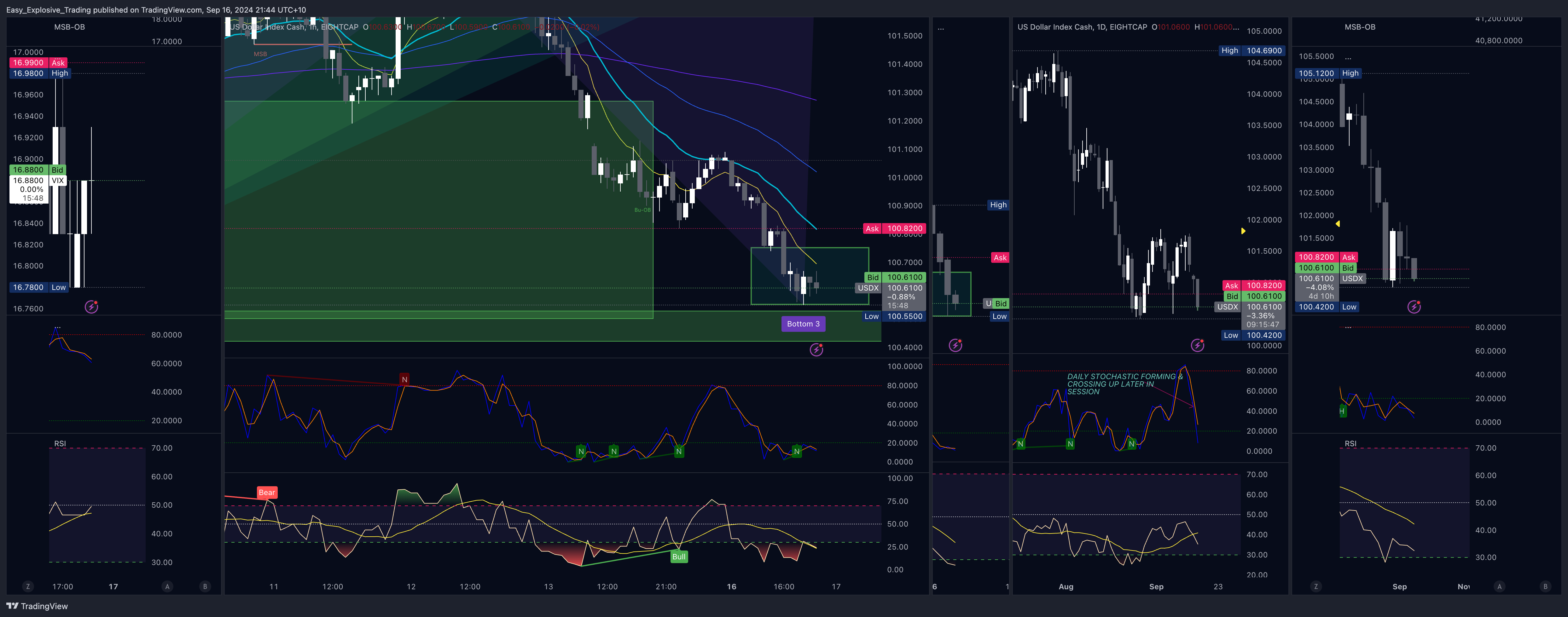Click the A button in the VIX pane time axis
This screenshot has width=1568, height=617.
pos(167,586)
